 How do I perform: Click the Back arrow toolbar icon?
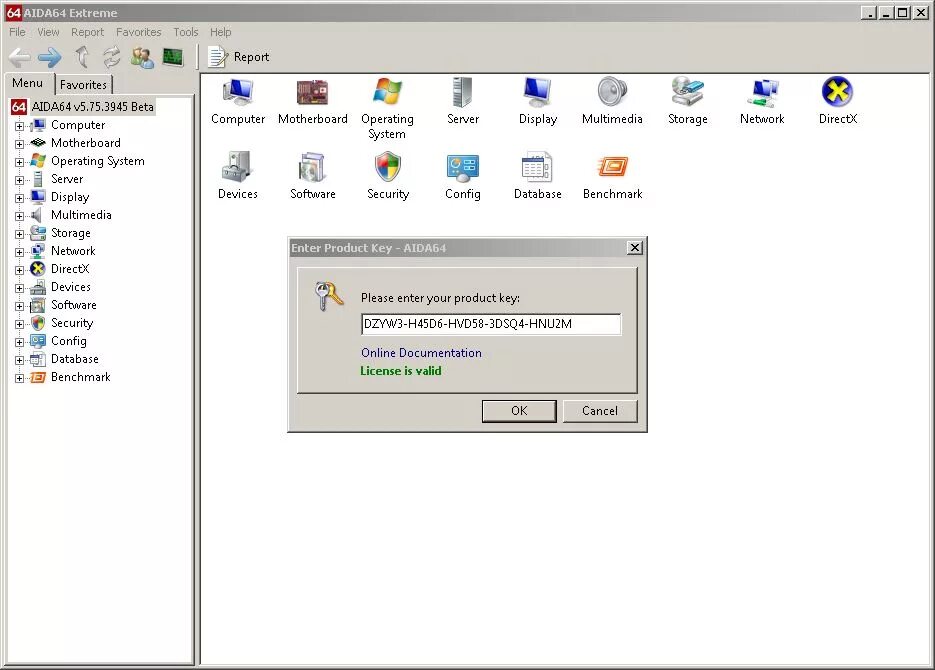(20, 57)
